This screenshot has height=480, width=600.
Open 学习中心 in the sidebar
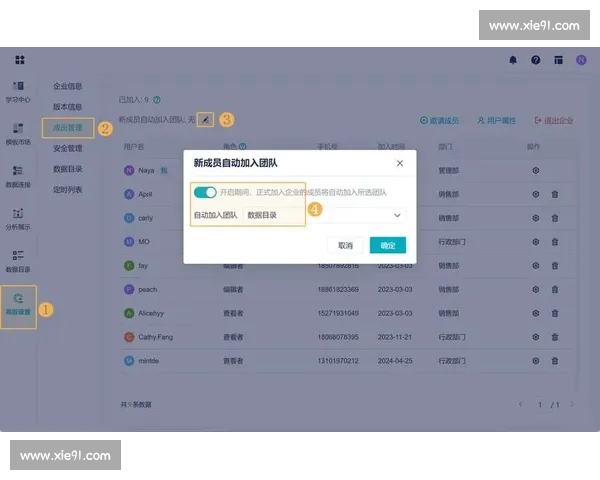[x=18, y=92]
